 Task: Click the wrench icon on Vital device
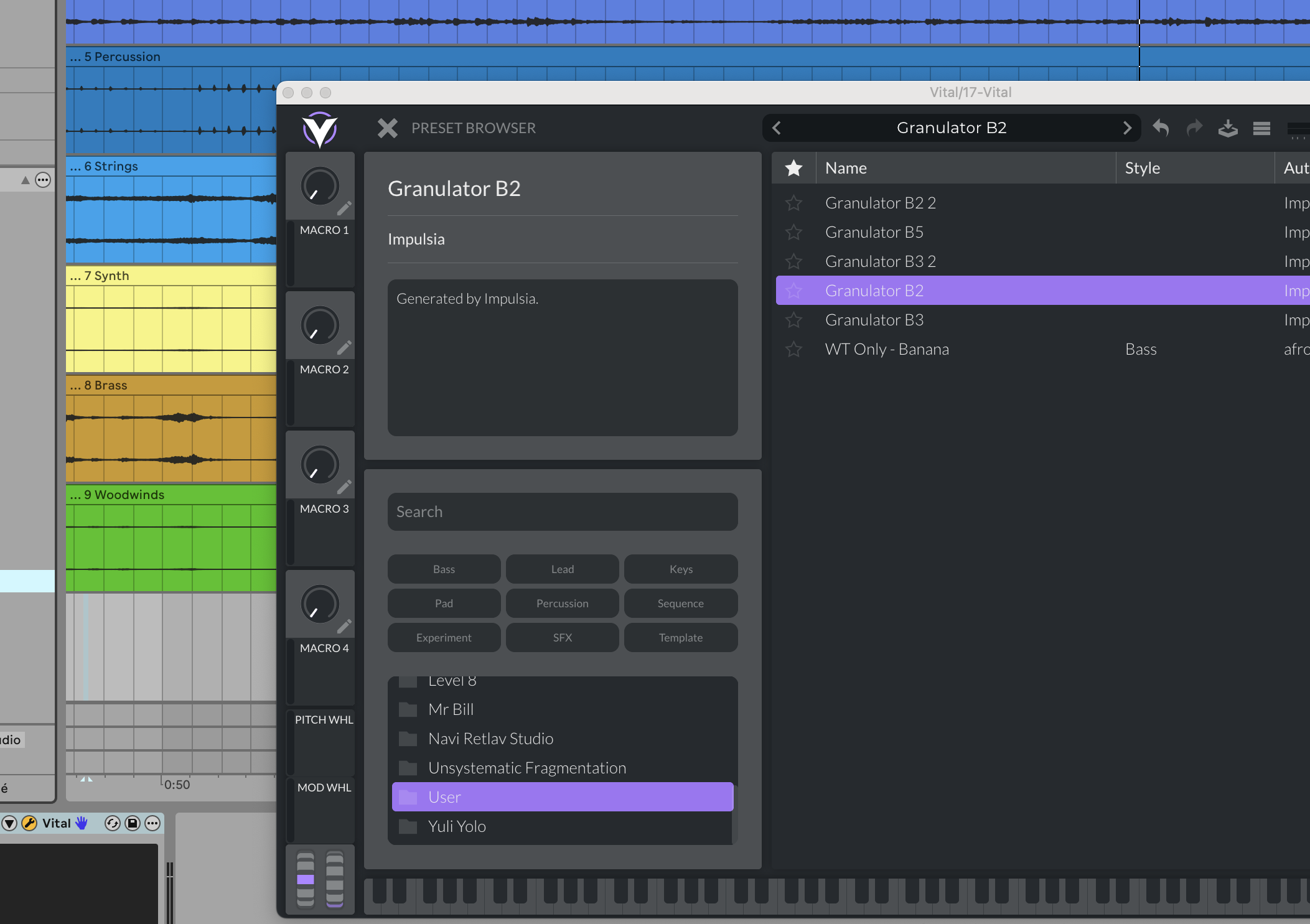pyautogui.click(x=29, y=823)
